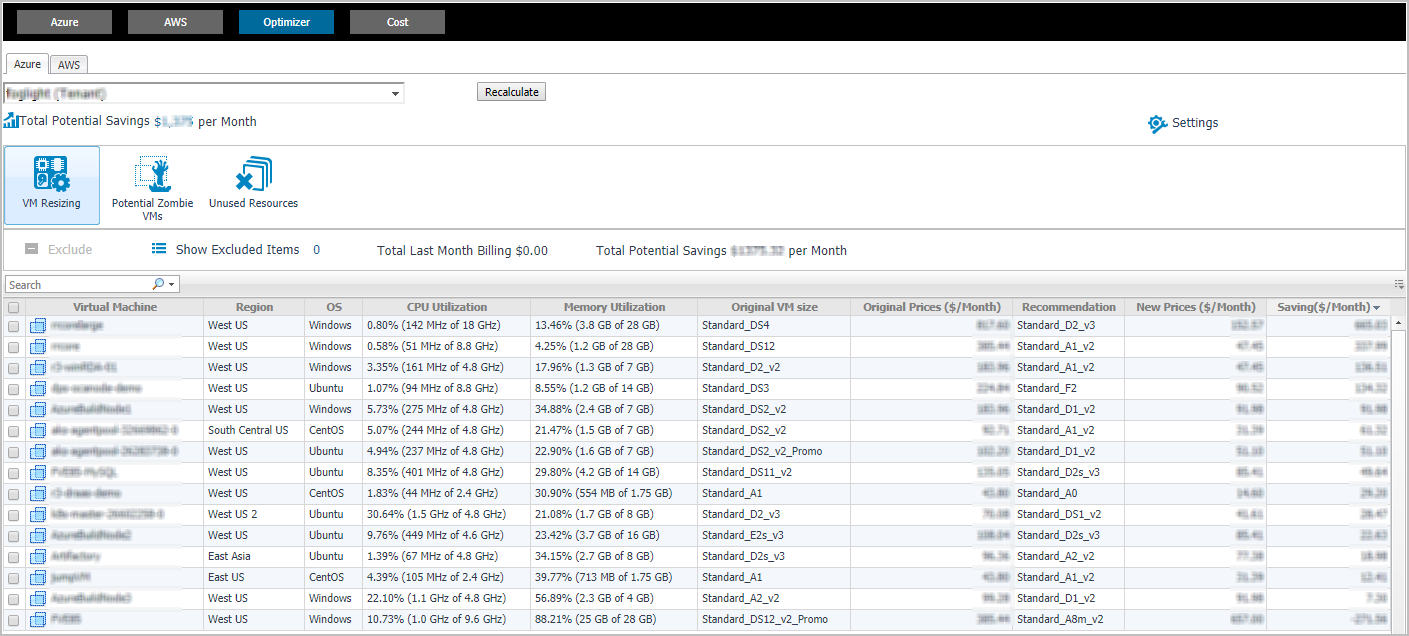Open the Unused Resources view
This screenshot has height=636, width=1409.
point(253,173)
